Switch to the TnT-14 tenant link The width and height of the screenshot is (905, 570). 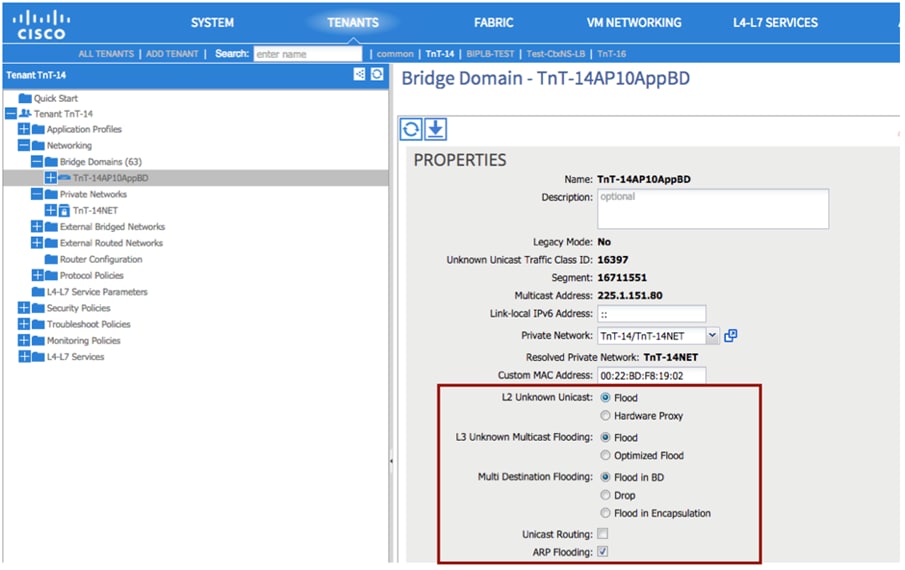click(x=440, y=54)
